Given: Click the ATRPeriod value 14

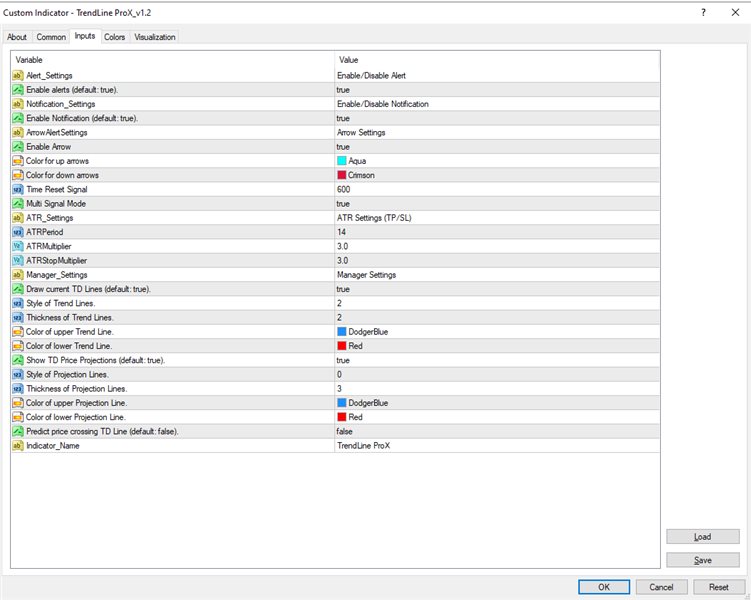Looking at the screenshot, I should coord(341,232).
